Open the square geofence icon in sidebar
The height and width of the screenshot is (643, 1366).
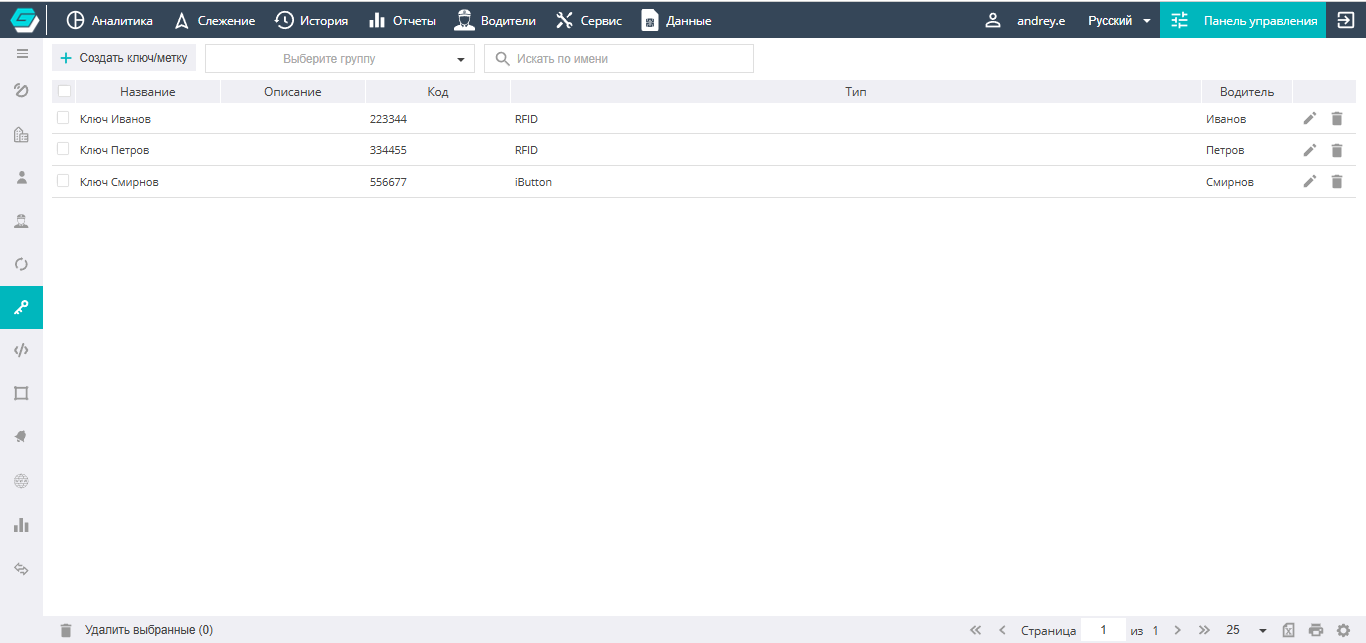(x=21, y=393)
